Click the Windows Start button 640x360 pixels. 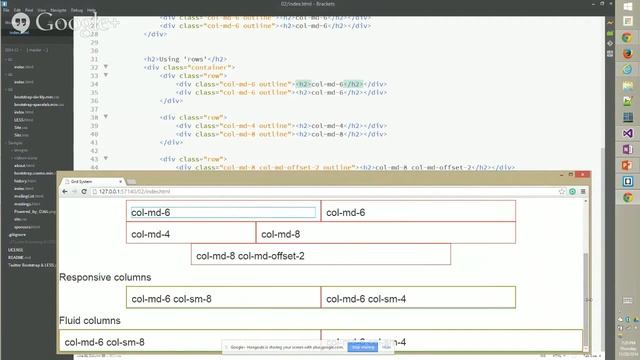click(628, 6)
